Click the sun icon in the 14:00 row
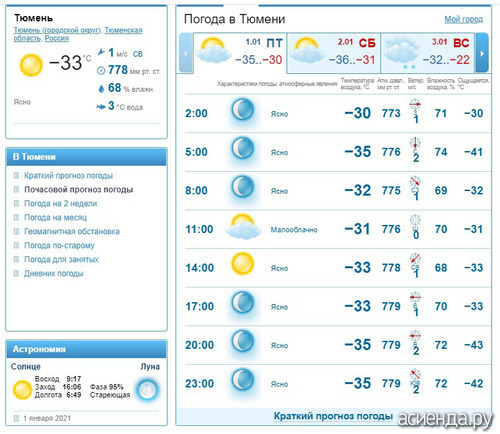 tap(243, 264)
